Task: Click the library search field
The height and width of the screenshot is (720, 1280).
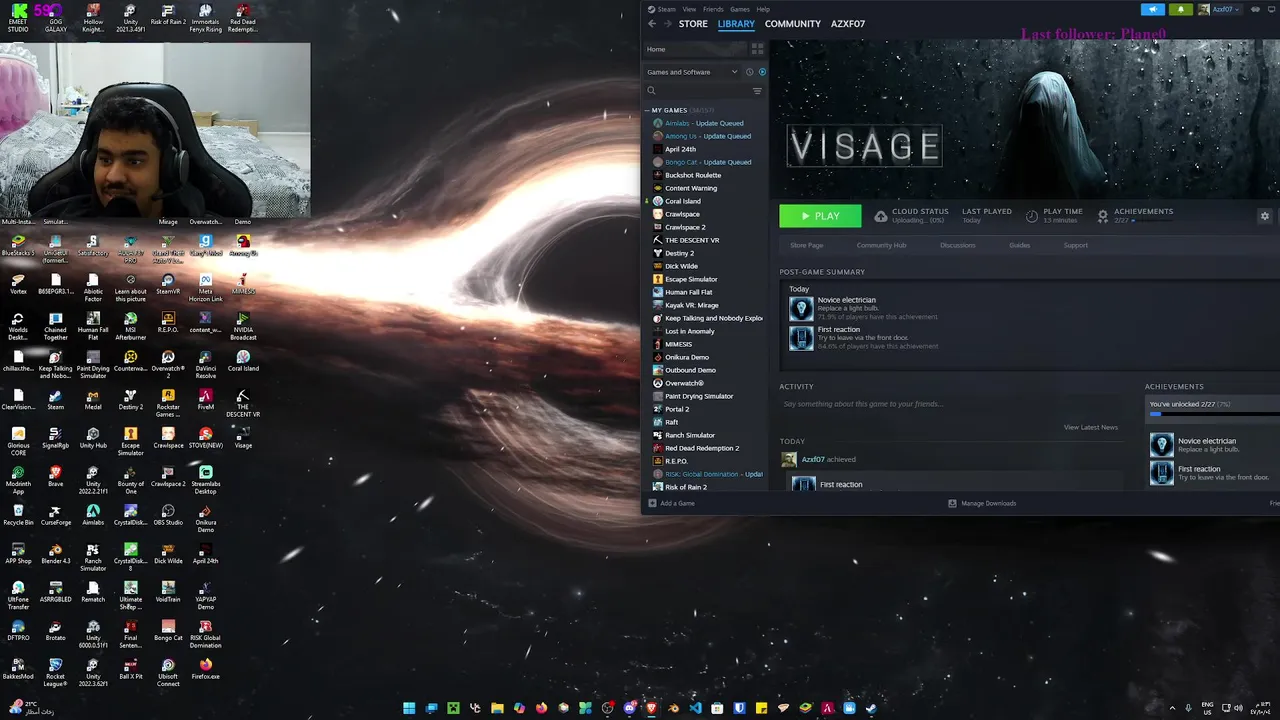Action: [x=696, y=91]
